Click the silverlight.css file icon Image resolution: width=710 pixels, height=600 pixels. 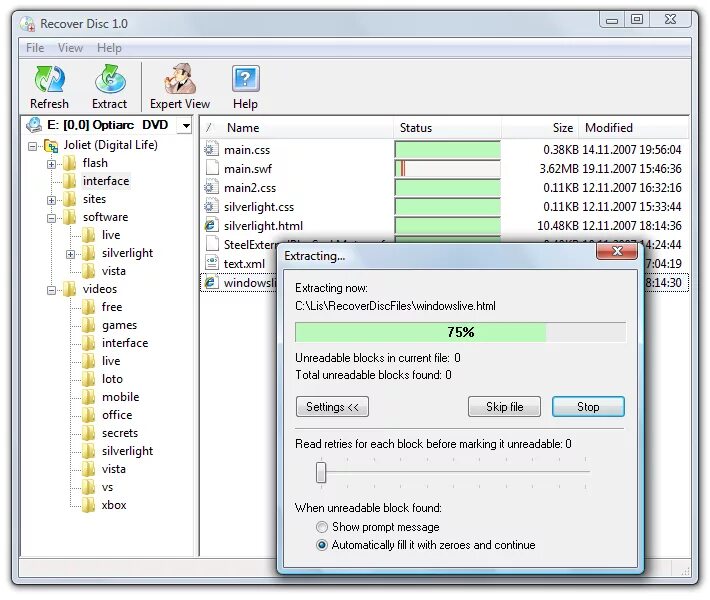pyautogui.click(x=211, y=206)
